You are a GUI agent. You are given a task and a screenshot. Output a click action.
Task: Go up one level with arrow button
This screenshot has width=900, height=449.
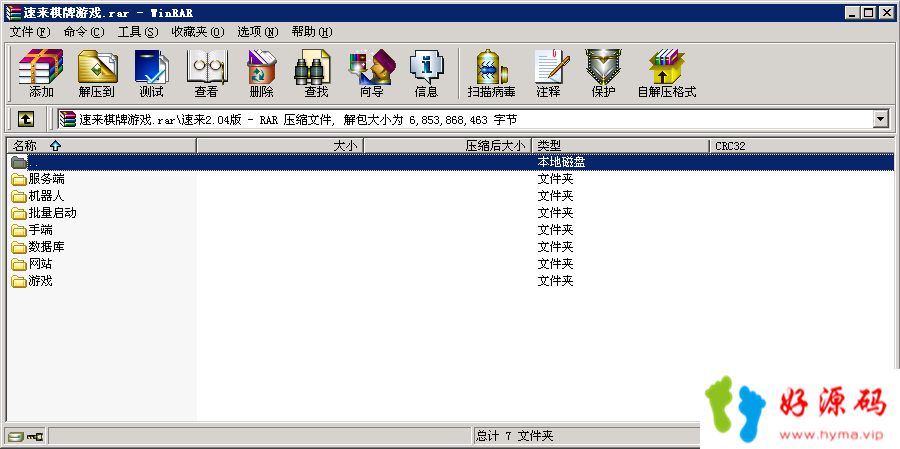[26, 119]
